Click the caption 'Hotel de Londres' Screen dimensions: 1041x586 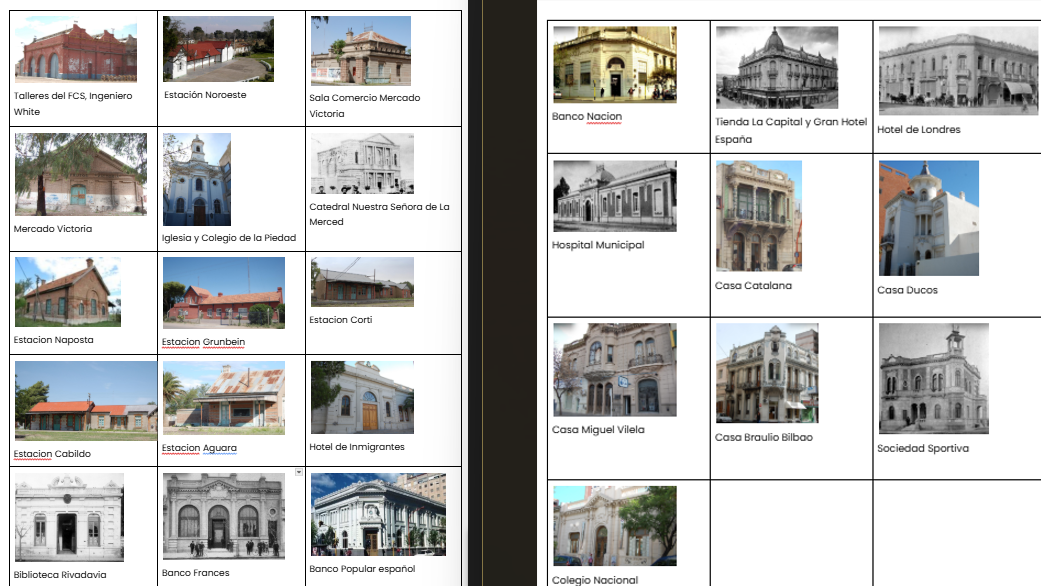coord(919,129)
